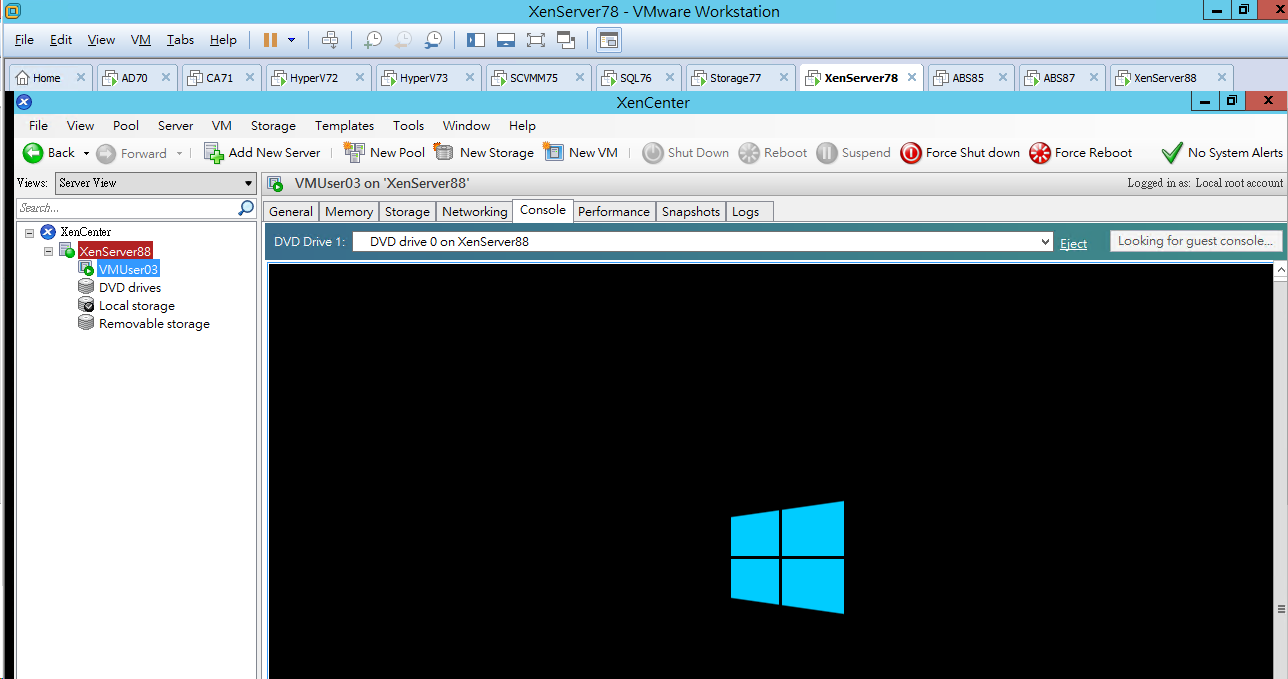Click the VMware pause (suspend) toolbar icon
Screen dimensions: 1288x679
pos(270,40)
